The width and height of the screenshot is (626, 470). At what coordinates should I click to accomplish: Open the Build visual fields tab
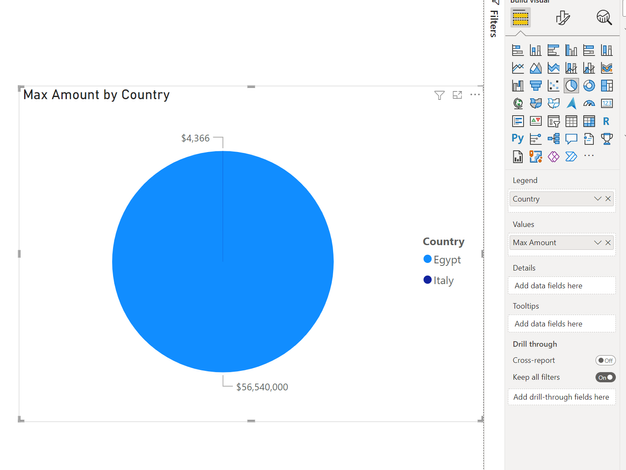(x=520, y=18)
